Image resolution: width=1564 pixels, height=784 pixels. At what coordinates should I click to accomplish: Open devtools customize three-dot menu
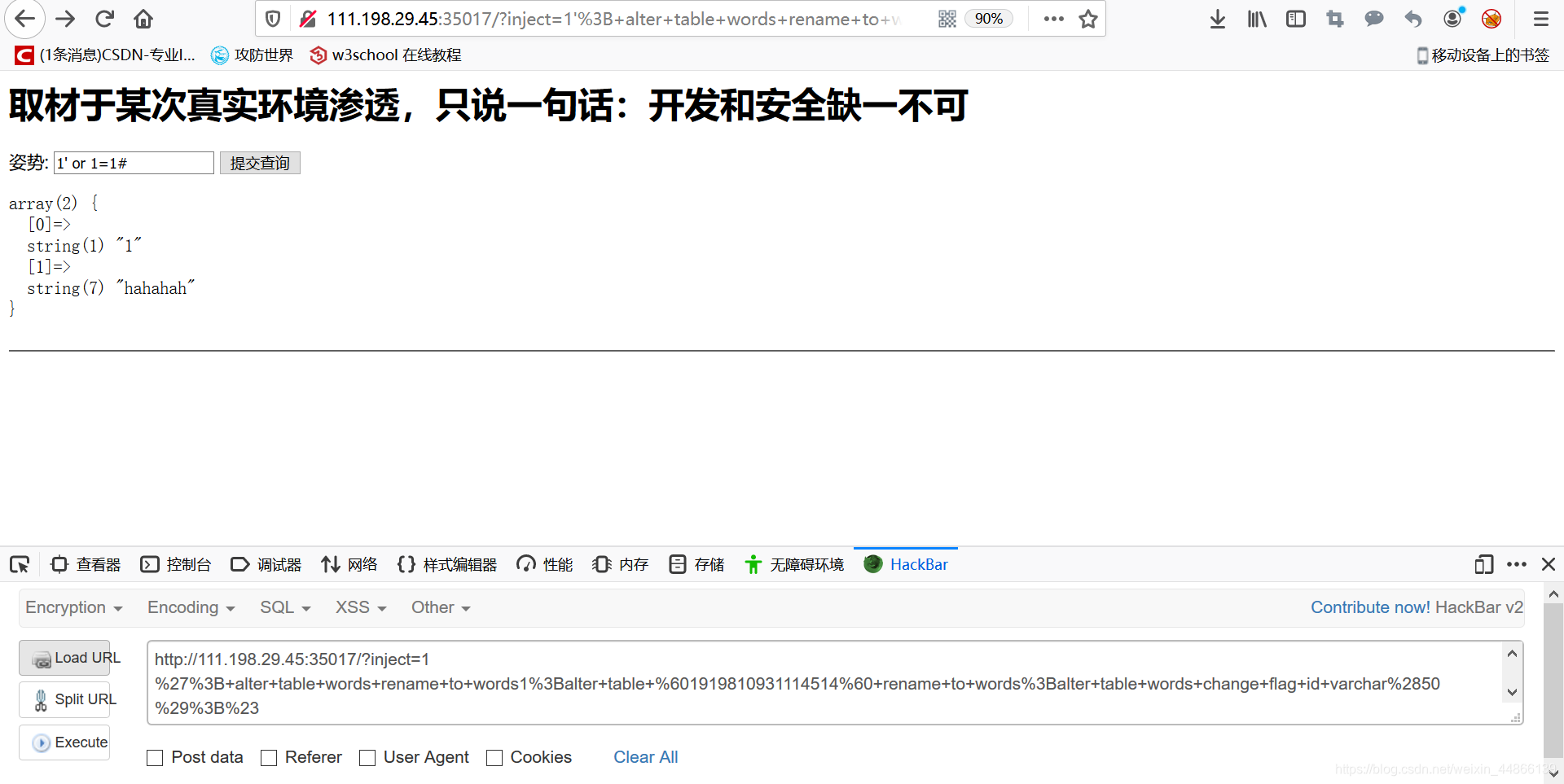coord(1517,564)
